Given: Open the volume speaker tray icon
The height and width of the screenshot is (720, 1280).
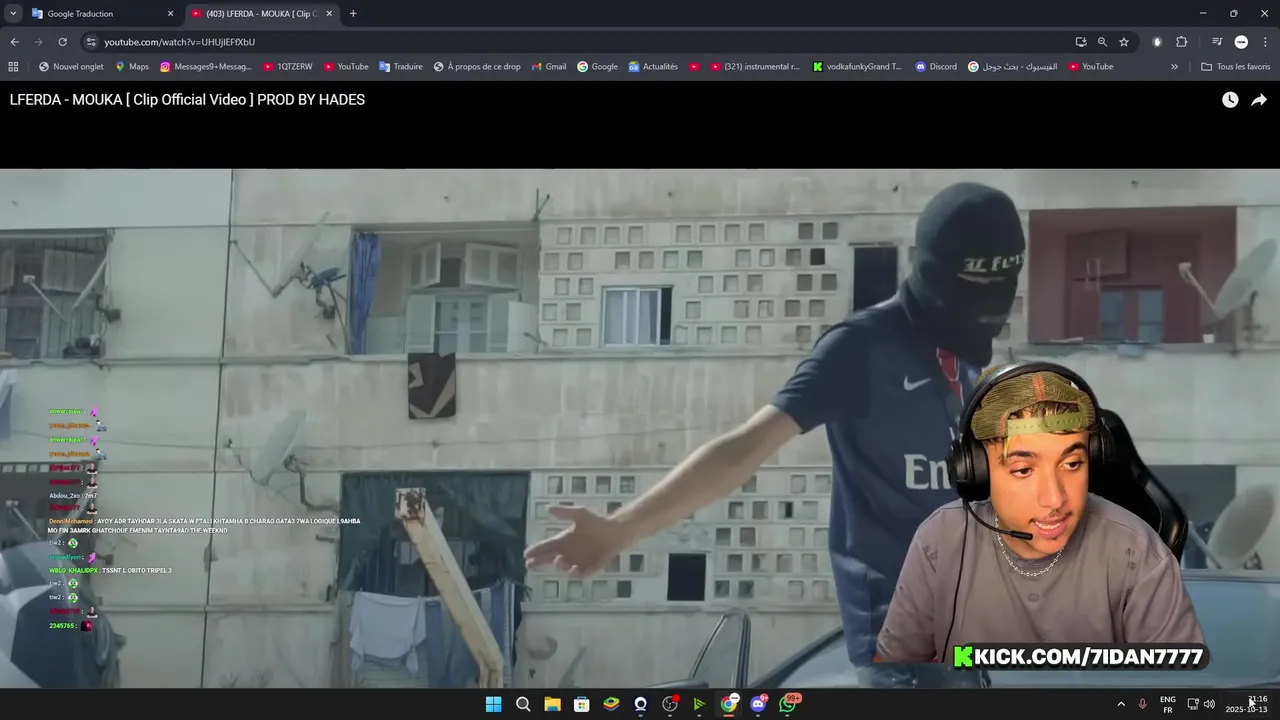Looking at the screenshot, I should point(1209,704).
